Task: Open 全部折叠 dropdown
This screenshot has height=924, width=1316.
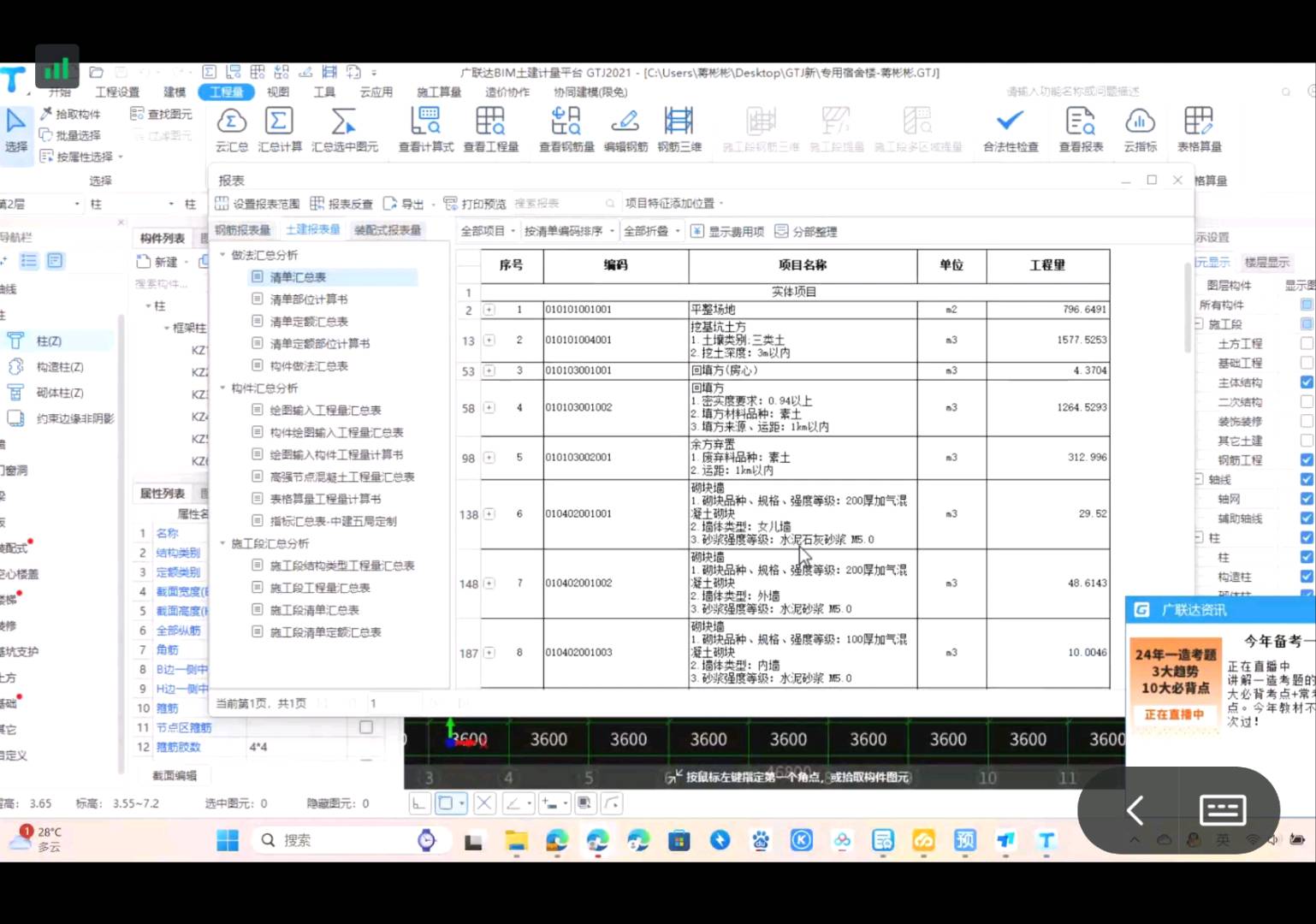Action: tap(652, 231)
